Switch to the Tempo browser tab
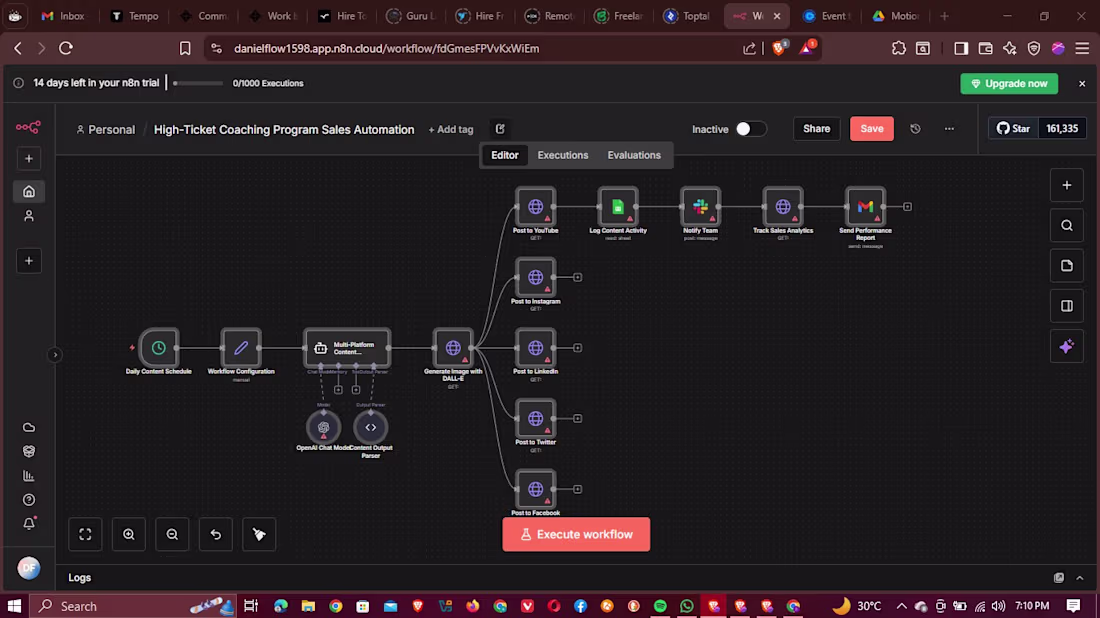 [x=135, y=16]
